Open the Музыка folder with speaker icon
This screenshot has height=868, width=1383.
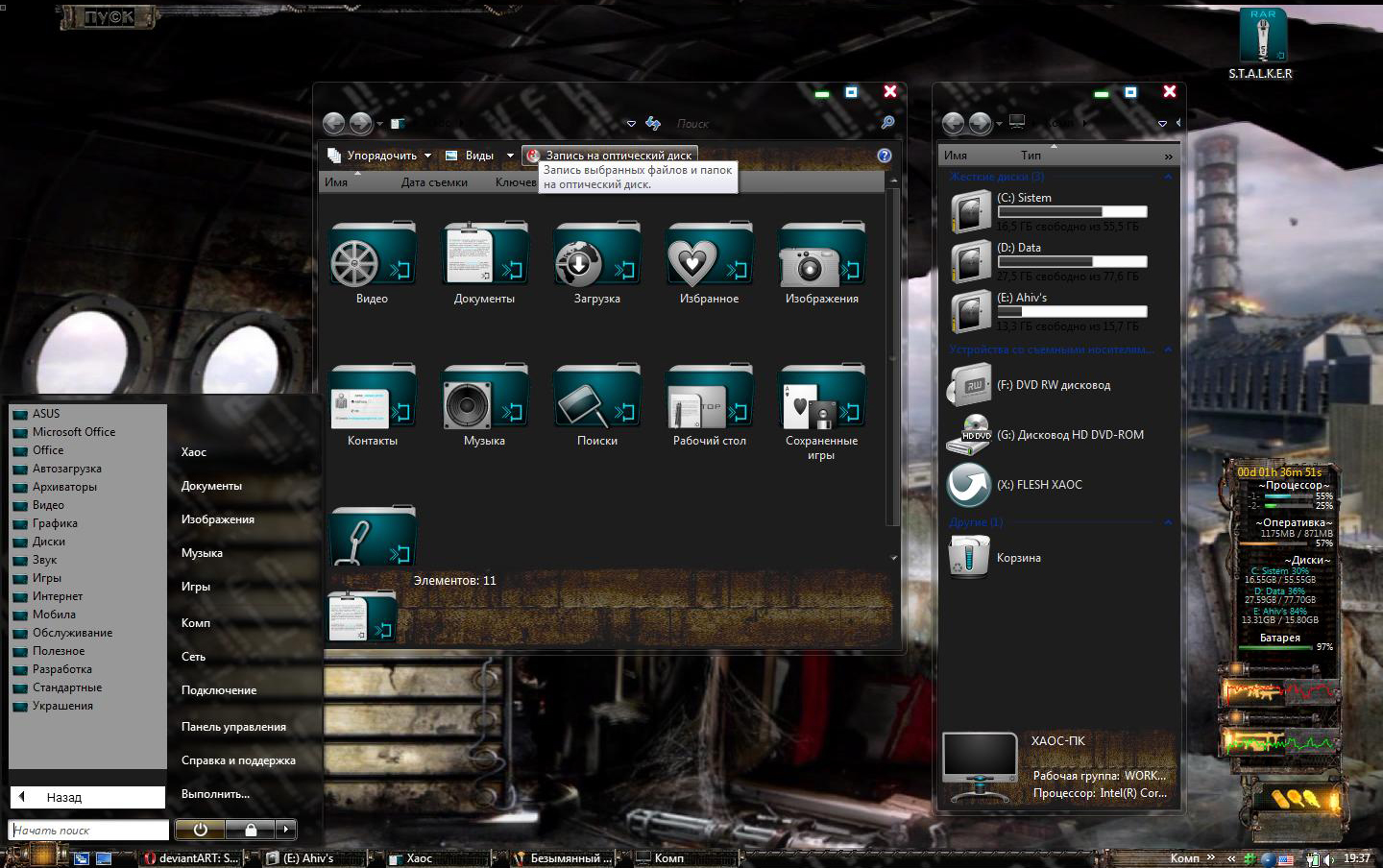[484, 398]
